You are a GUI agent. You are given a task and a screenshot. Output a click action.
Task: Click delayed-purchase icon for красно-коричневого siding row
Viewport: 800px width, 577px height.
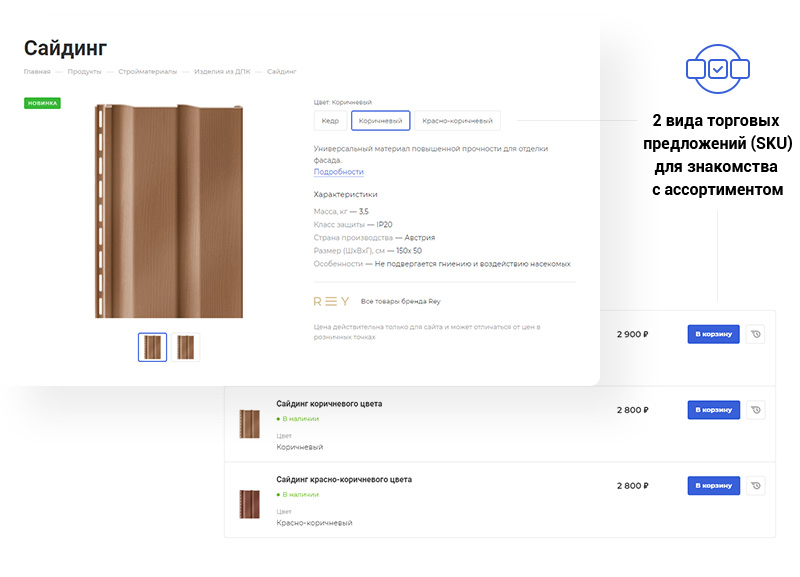point(755,485)
